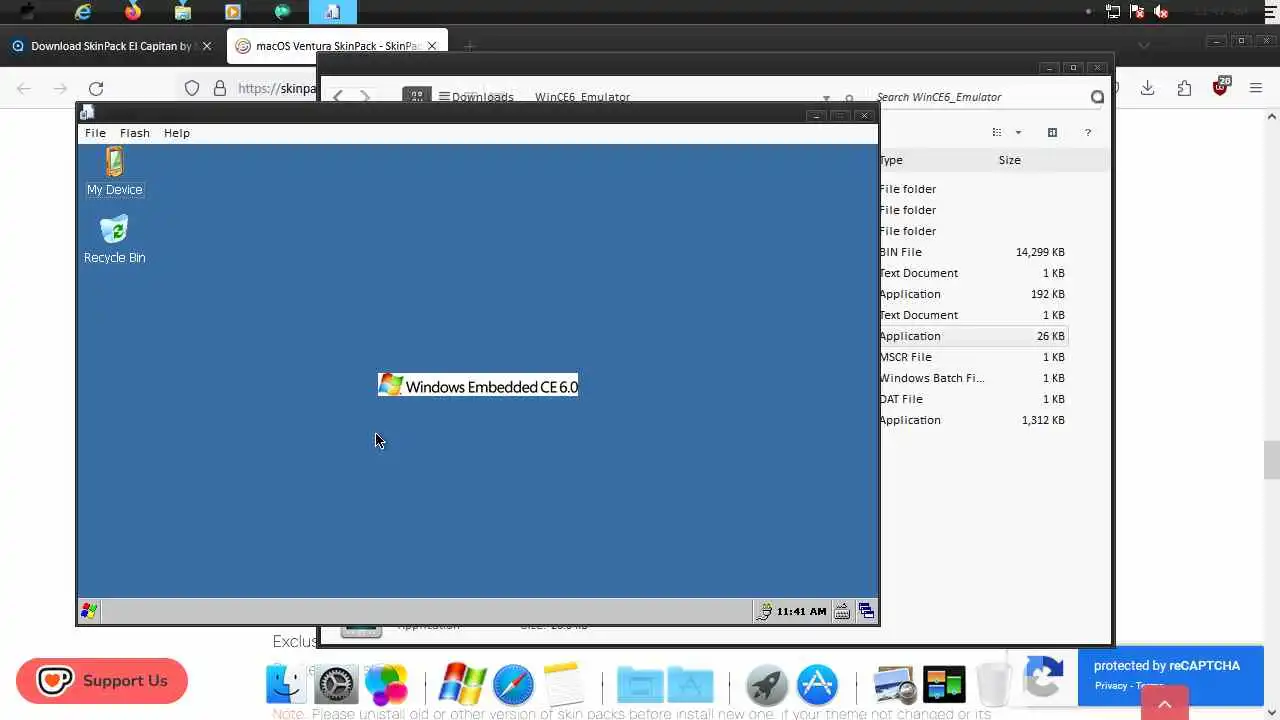Image resolution: width=1280 pixels, height=720 pixels.
Task: Select the DAT File row
Action: [973, 399]
